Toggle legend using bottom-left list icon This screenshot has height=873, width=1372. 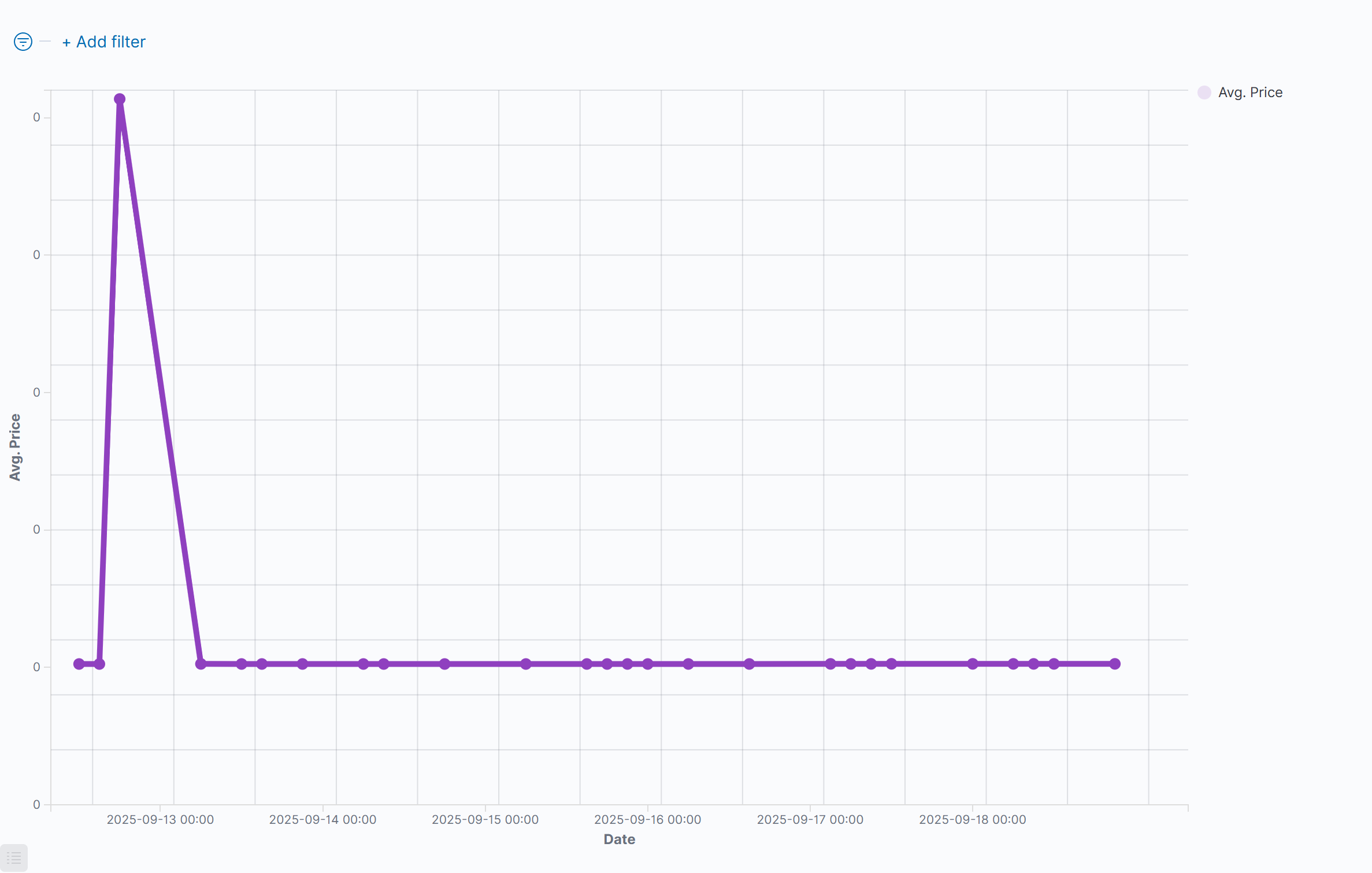14,858
